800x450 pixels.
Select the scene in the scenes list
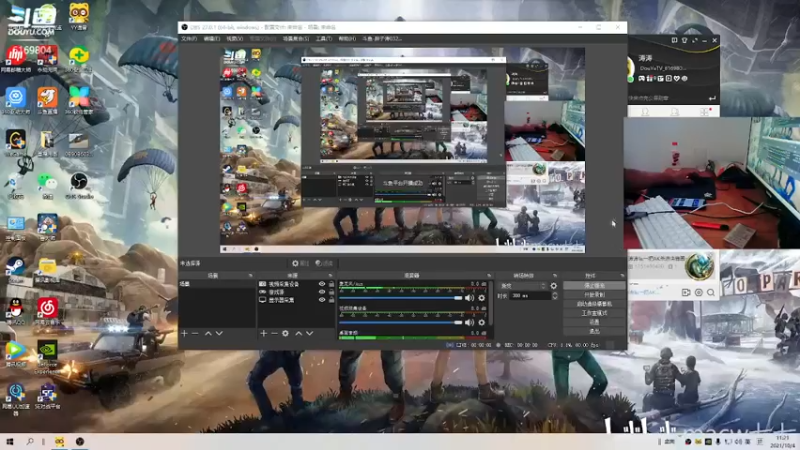[216, 284]
